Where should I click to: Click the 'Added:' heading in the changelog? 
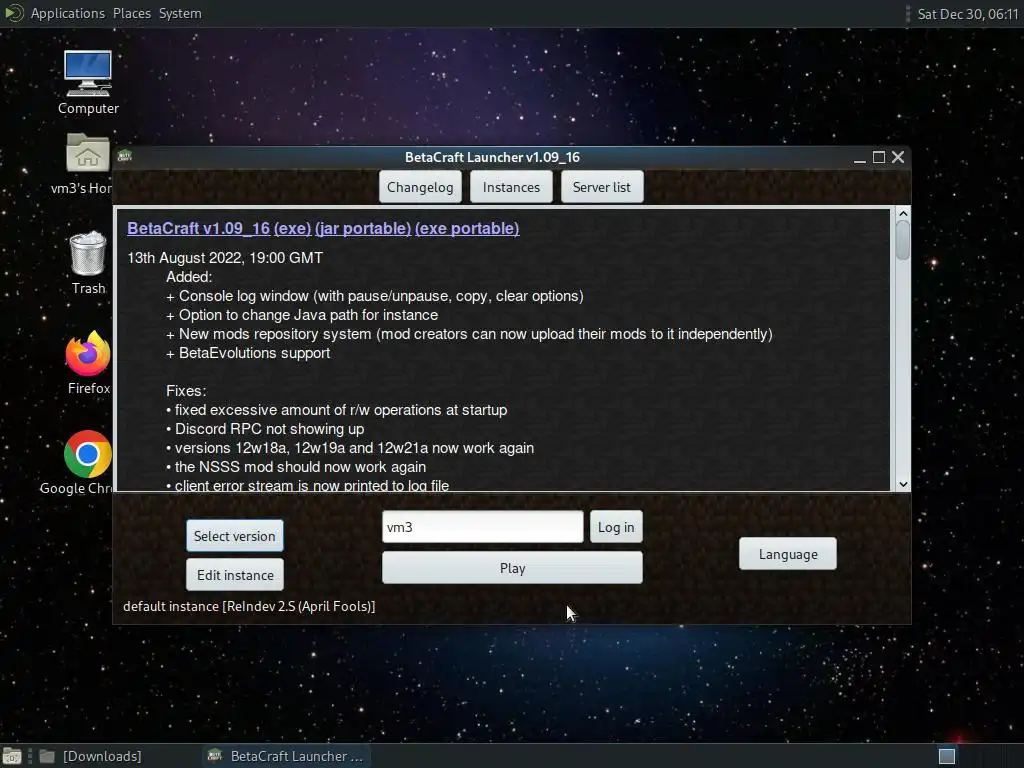(189, 277)
